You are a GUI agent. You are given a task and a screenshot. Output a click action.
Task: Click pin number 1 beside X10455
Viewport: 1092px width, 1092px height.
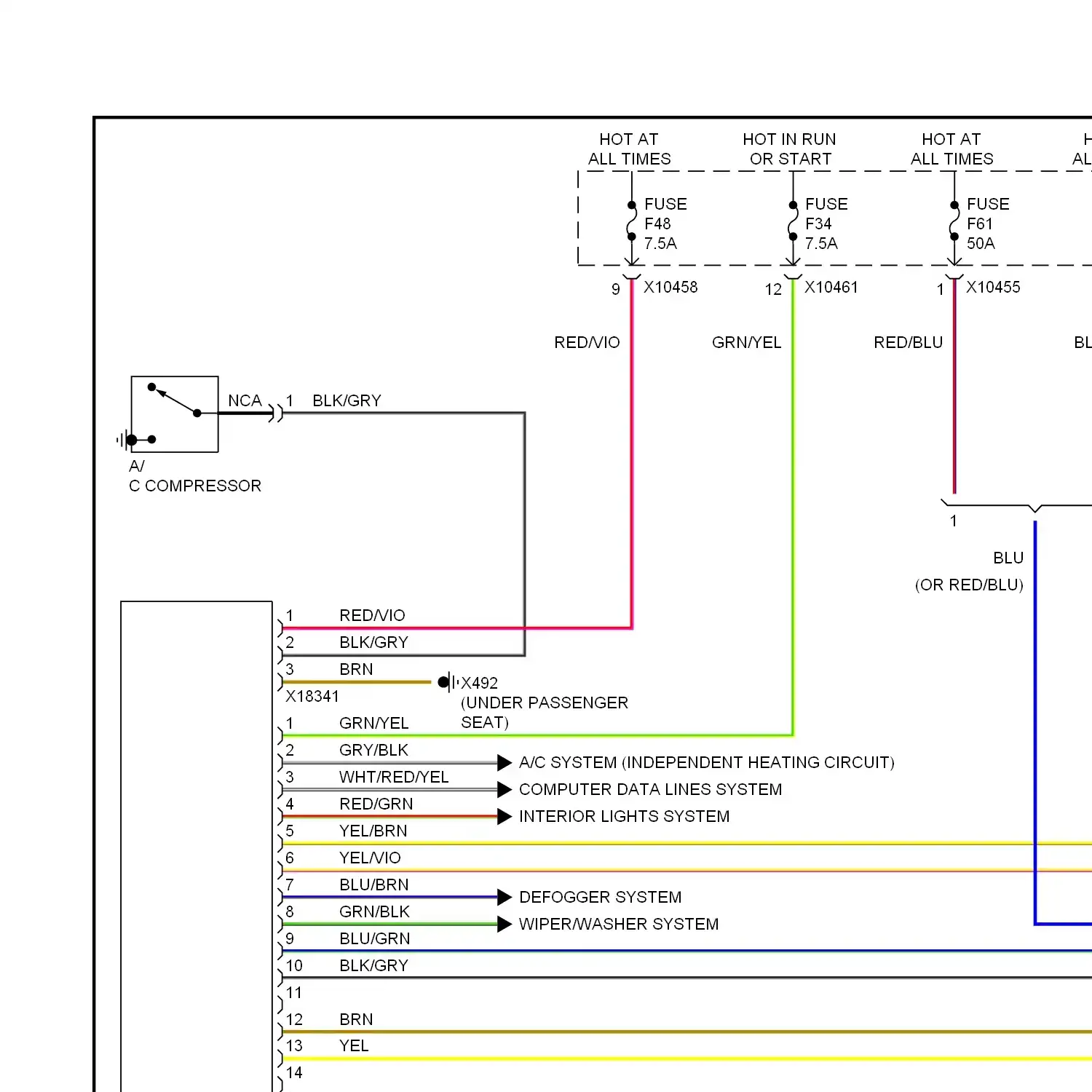(940, 289)
